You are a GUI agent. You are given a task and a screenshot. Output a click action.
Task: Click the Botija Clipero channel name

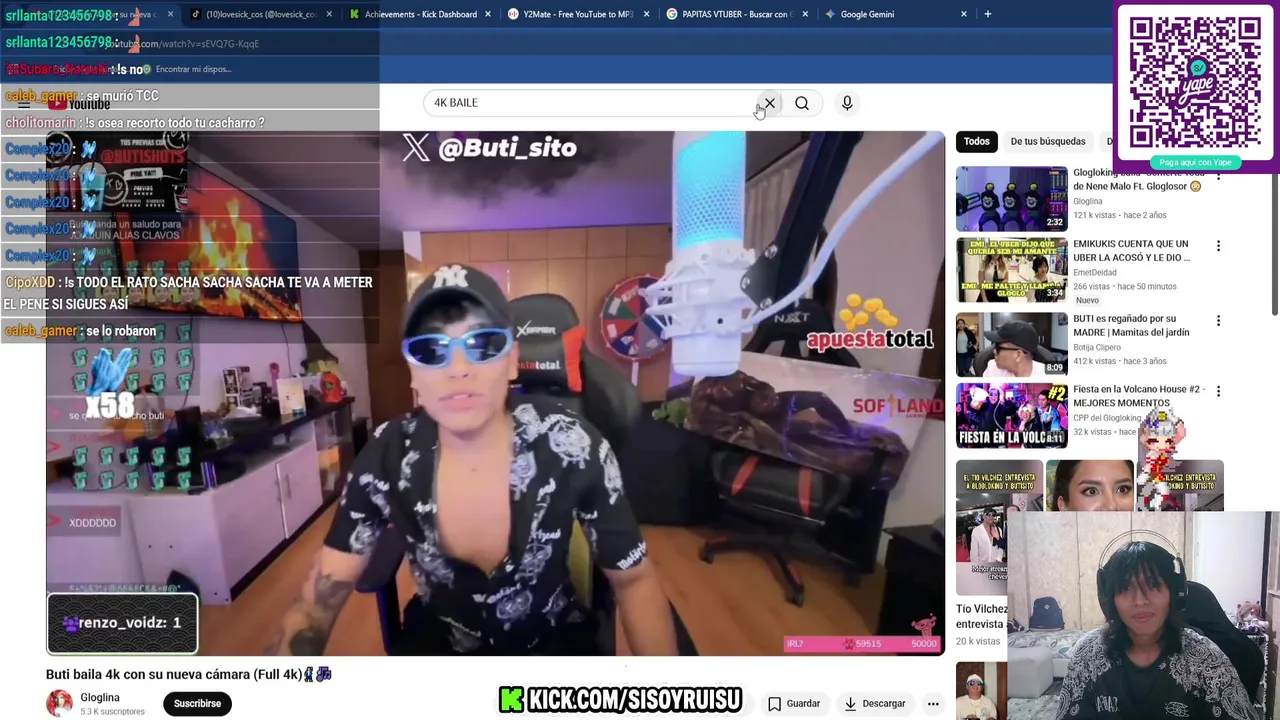(1097, 347)
